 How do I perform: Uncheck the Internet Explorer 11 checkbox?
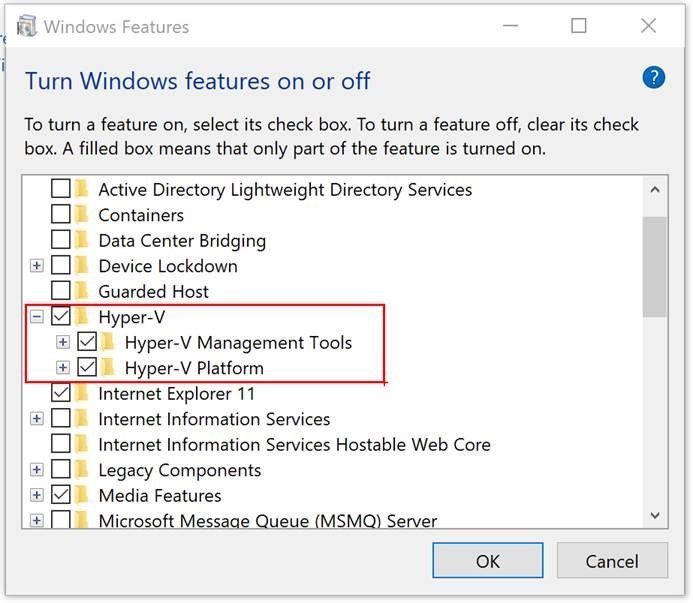click(61, 394)
